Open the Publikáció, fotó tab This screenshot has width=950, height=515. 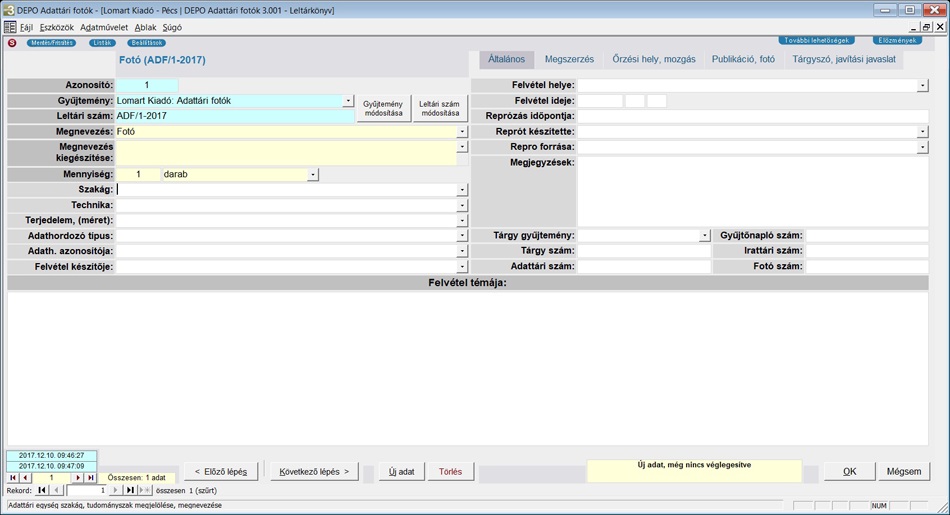click(x=743, y=60)
